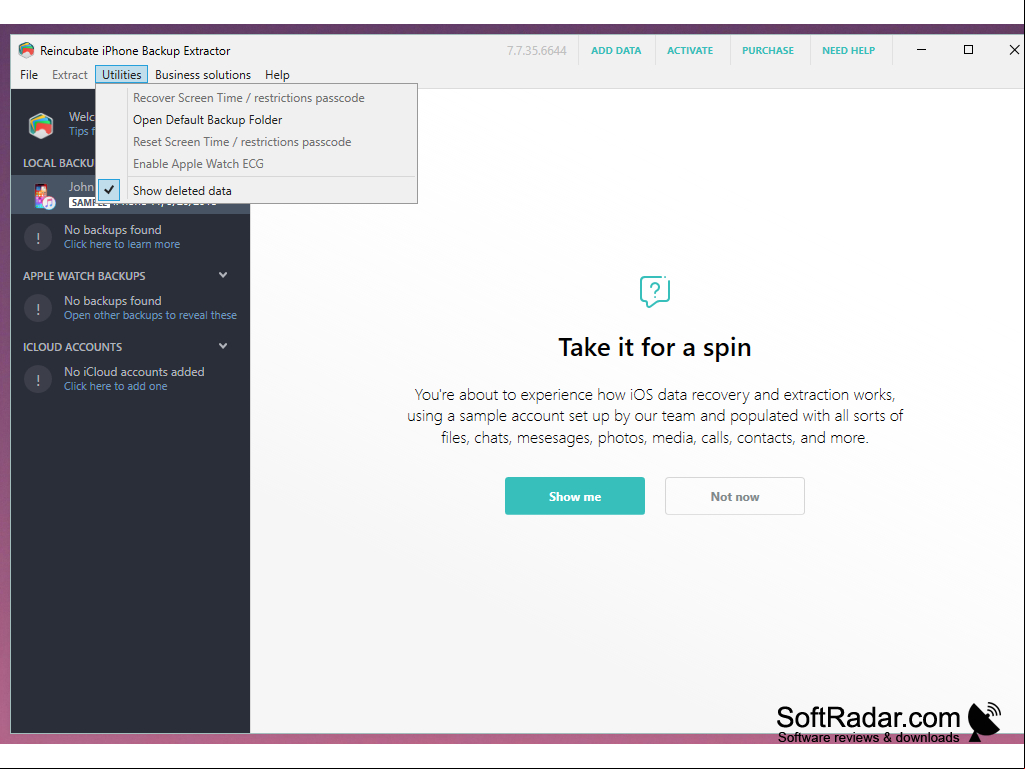This screenshot has width=1025, height=769.
Task: Click the iCloud Accounts heading
Action: pos(73,347)
